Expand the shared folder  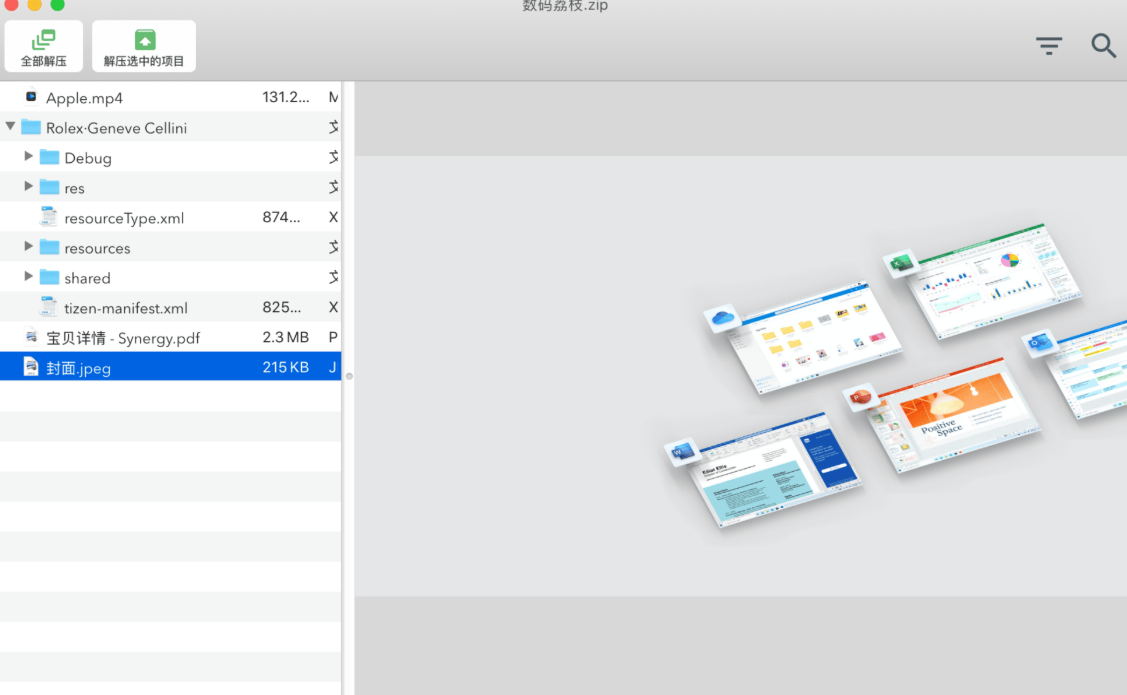tap(28, 277)
